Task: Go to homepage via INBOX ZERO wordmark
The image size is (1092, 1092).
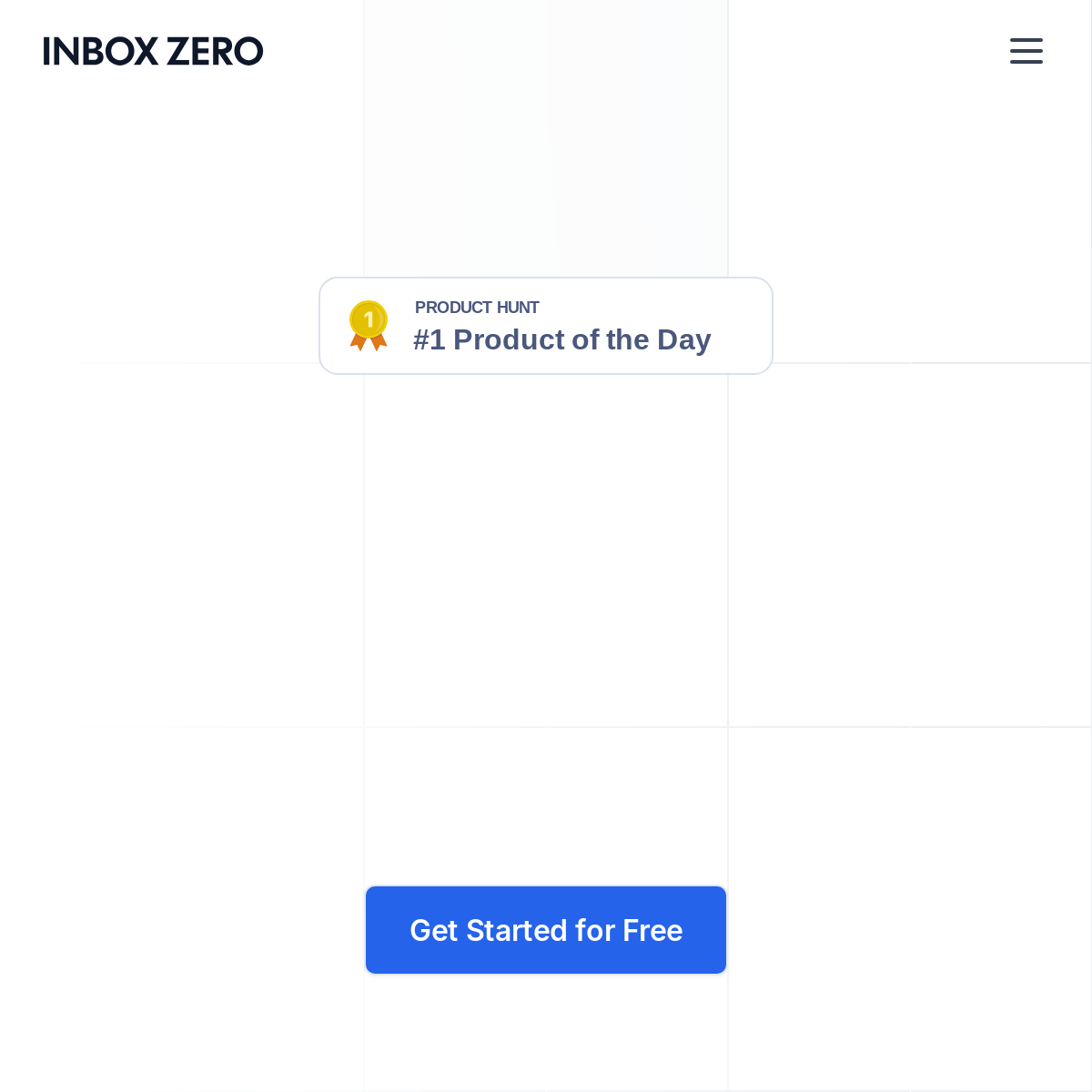Action: click(x=153, y=52)
